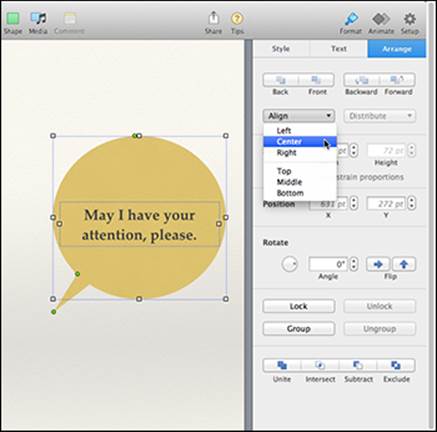
Task: Choose Left from Align menu
Action: (300, 131)
